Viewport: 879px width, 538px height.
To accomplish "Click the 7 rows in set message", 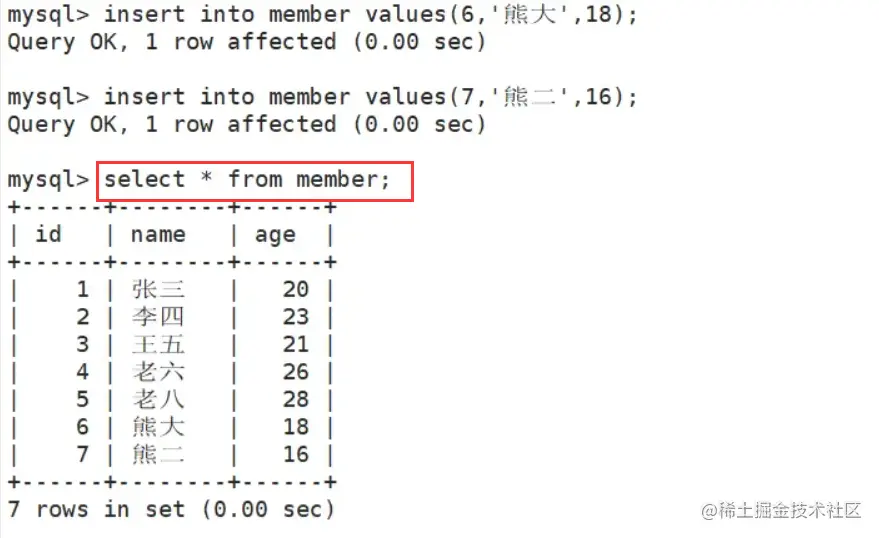I will (x=171, y=509).
